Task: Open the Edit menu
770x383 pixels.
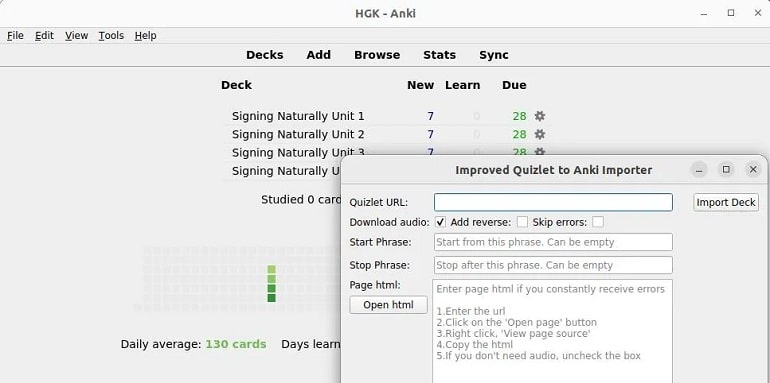Action: tap(44, 35)
